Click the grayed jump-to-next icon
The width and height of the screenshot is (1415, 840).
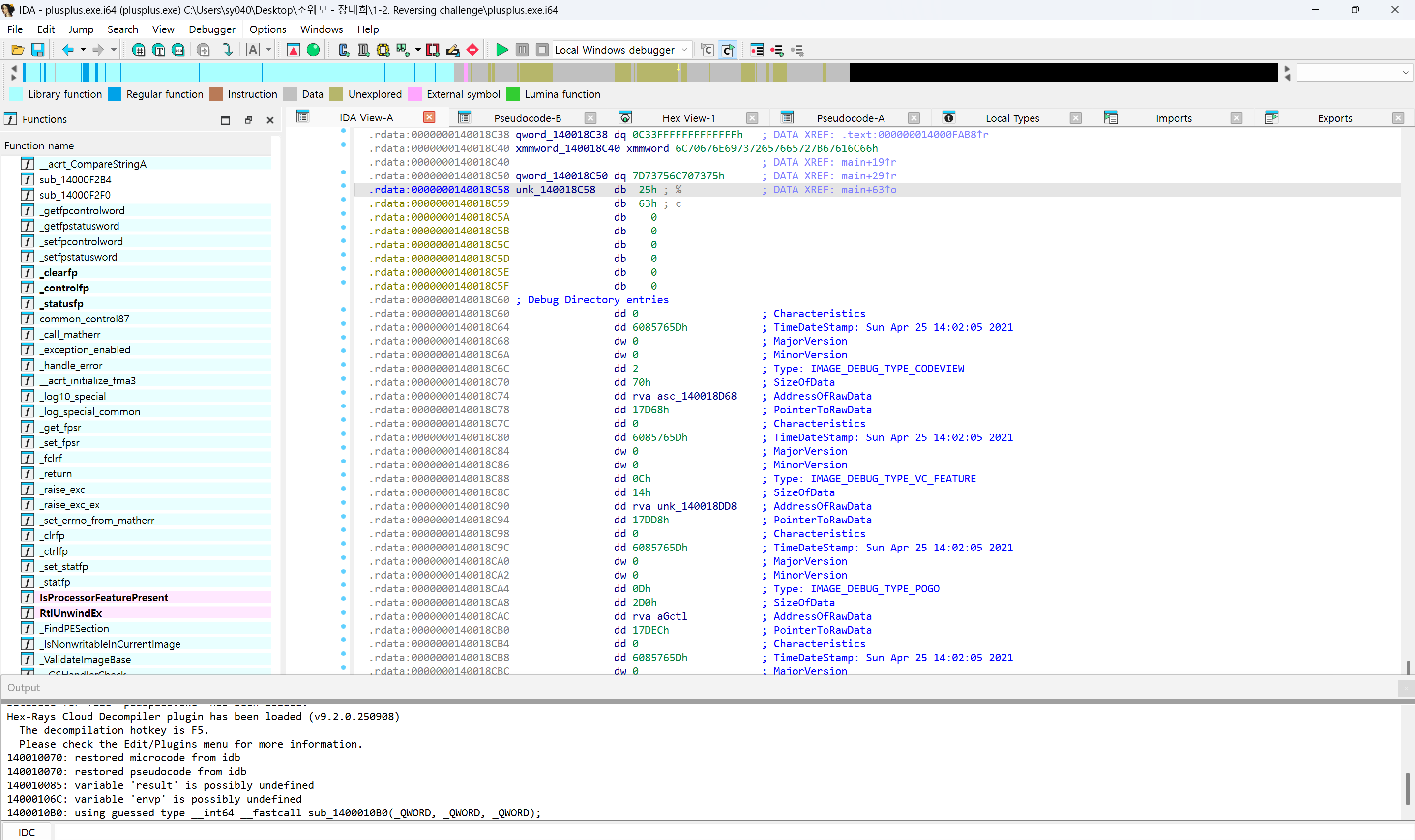coord(203,50)
